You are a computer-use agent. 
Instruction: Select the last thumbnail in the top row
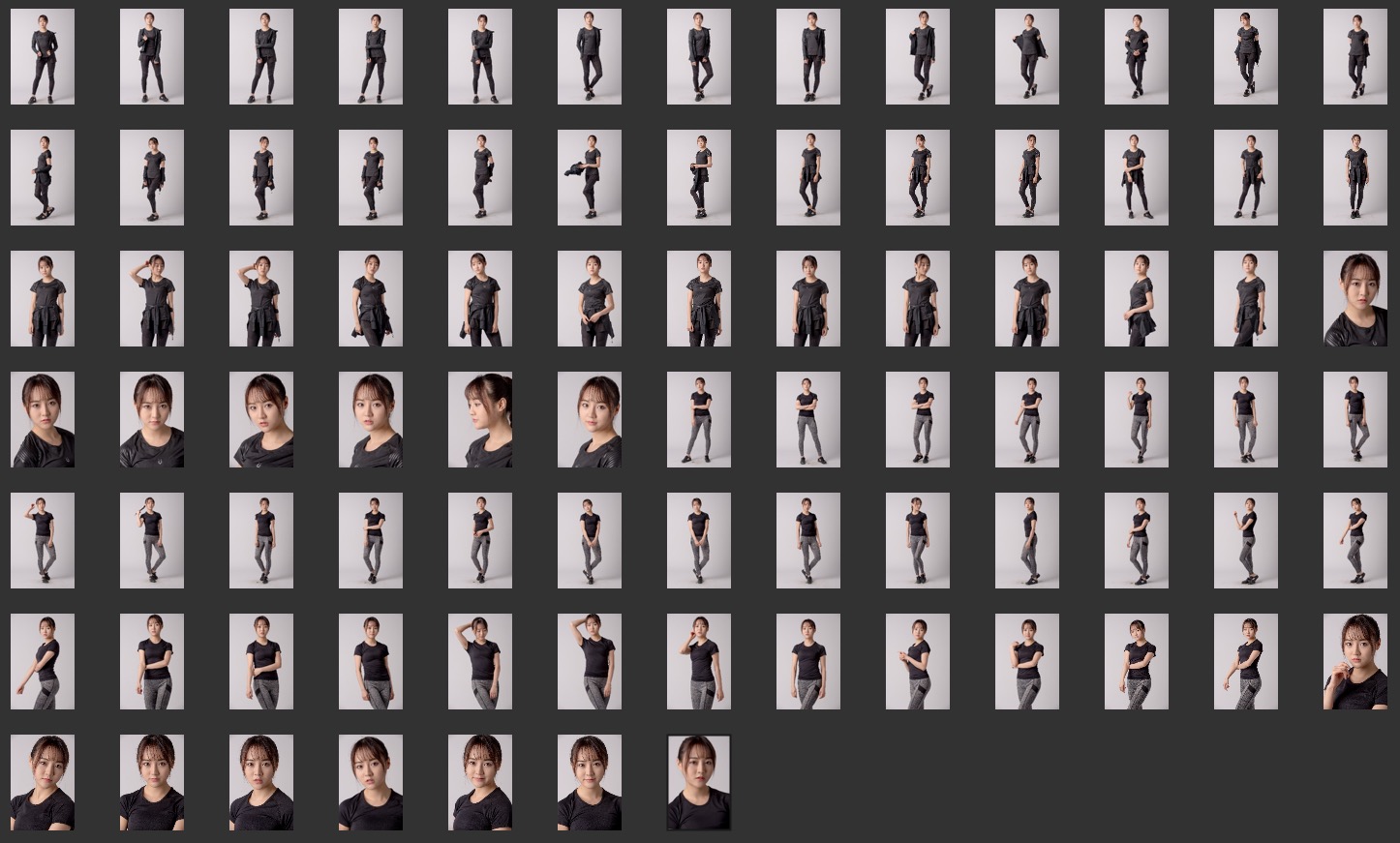click(1354, 57)
